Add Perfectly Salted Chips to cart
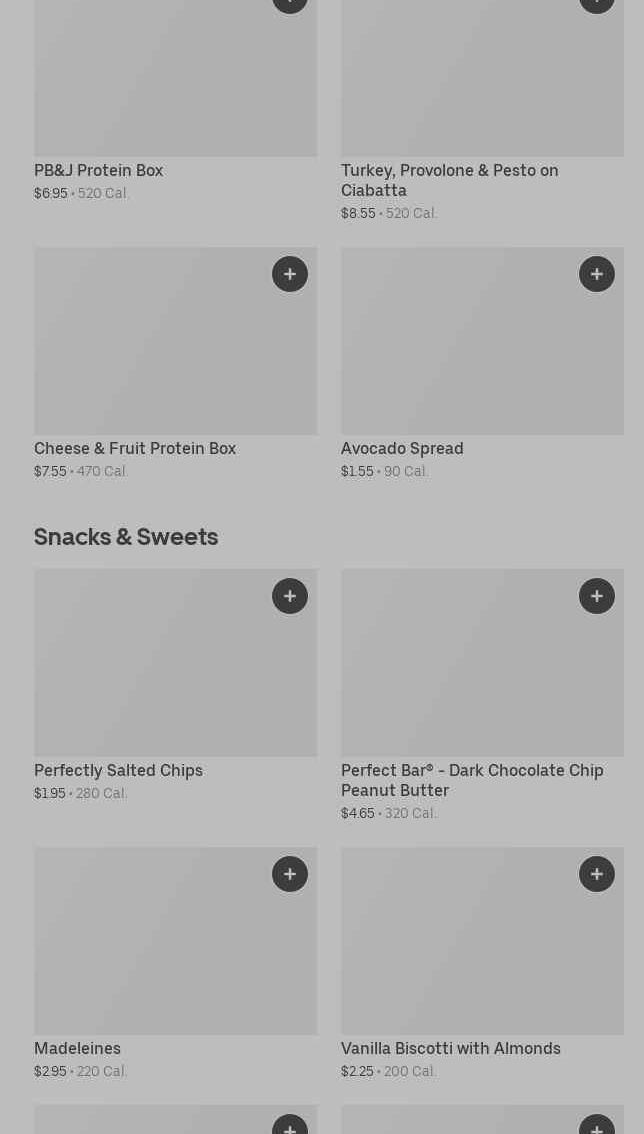This screenshot has width=644, height=1134. tap(290, 596)
